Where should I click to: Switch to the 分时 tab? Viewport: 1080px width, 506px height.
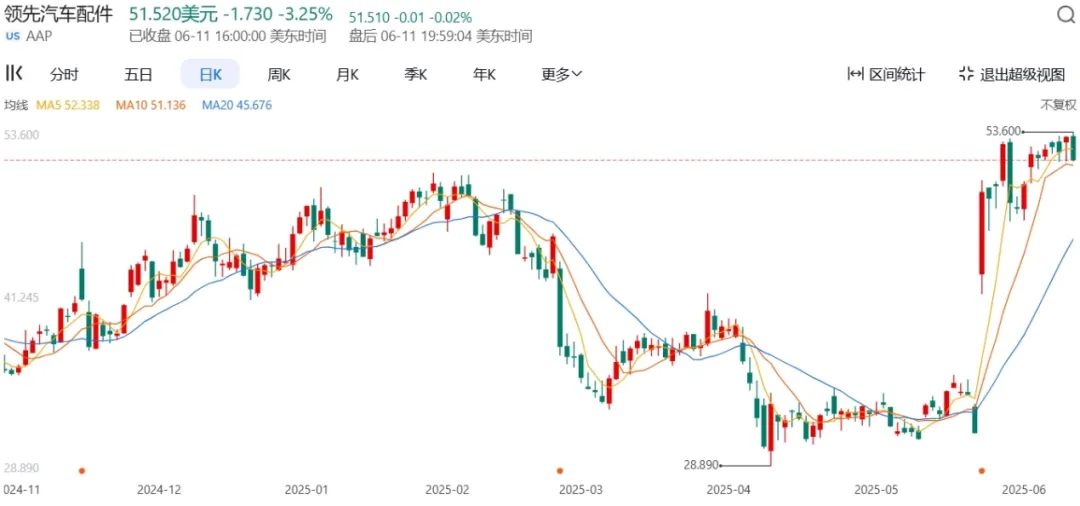pos(64,74)
